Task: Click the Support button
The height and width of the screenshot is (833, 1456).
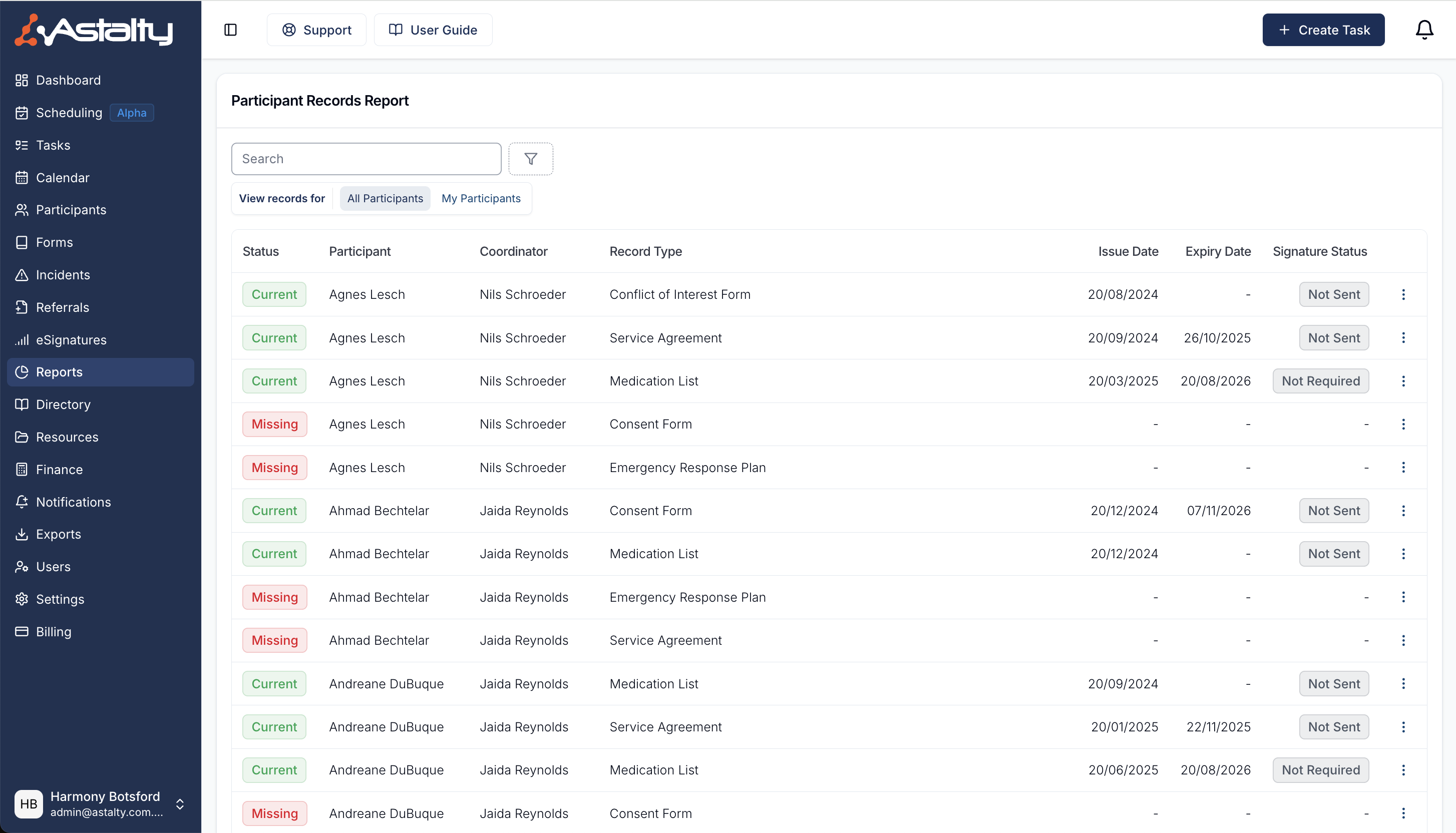Action: pos(316,30)
